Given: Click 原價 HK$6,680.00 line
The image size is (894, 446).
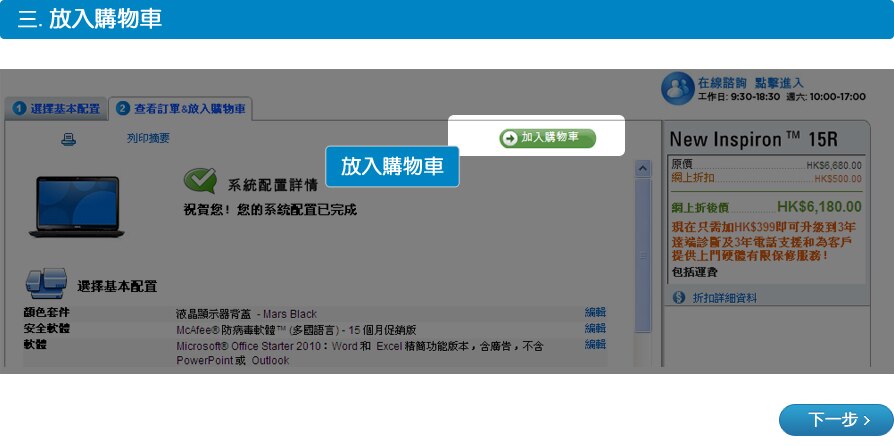Looking at the screenshot, I should pos(766,165).
